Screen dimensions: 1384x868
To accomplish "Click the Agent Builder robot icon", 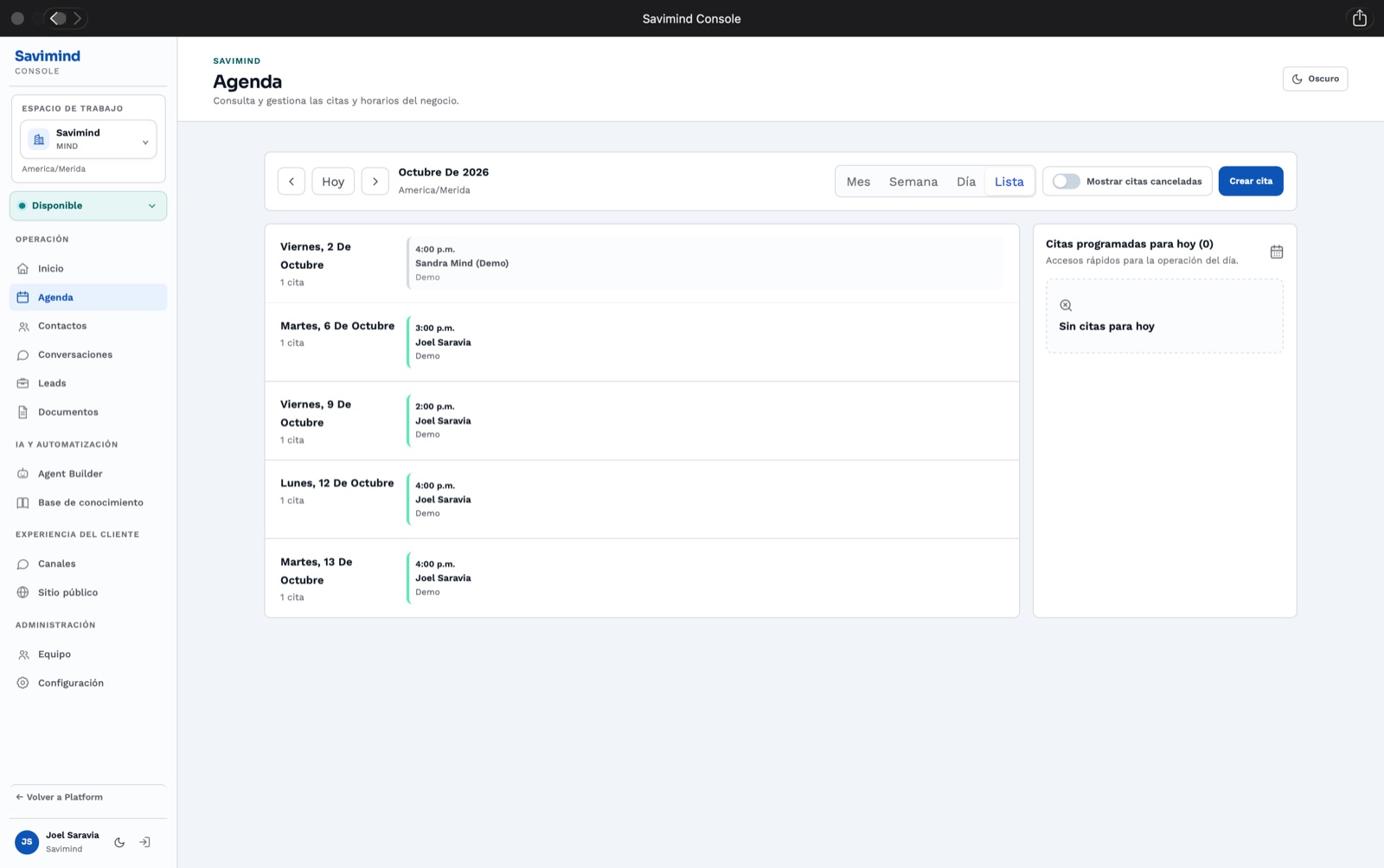I will 23,474.
